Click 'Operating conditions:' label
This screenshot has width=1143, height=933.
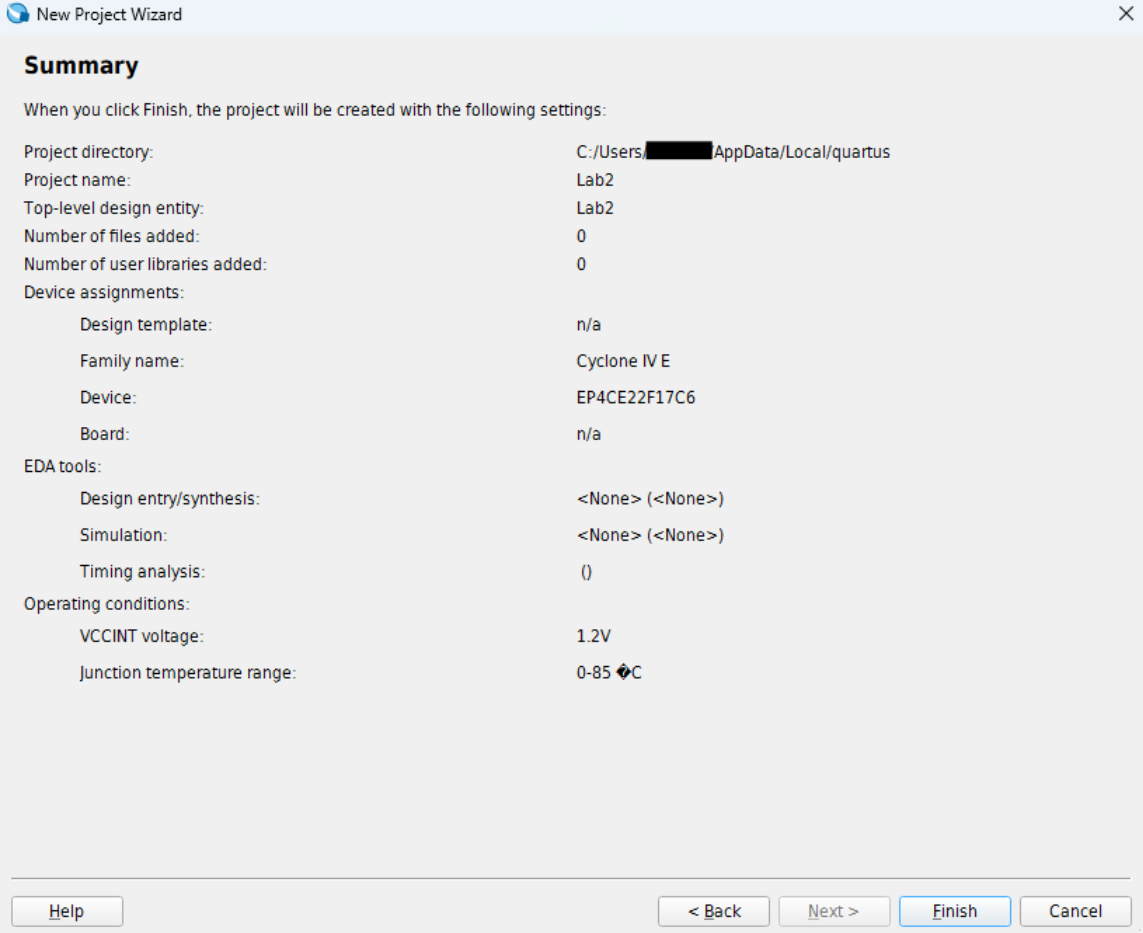(106, 604)
